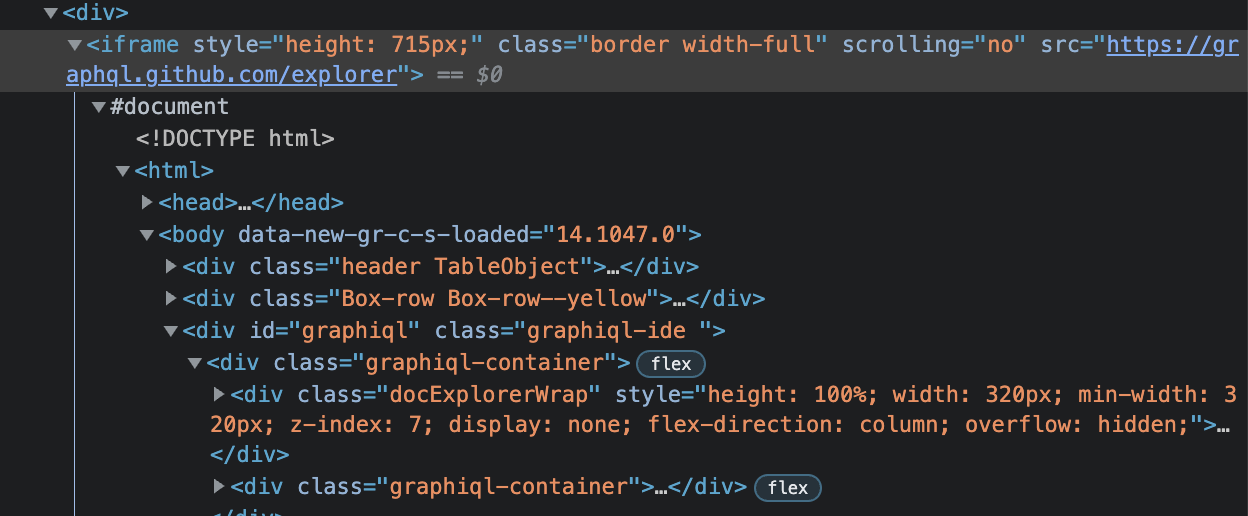The image size is (1248, 516).
Task: Click the iframe tag name
Action: click(x=139, y=45)
